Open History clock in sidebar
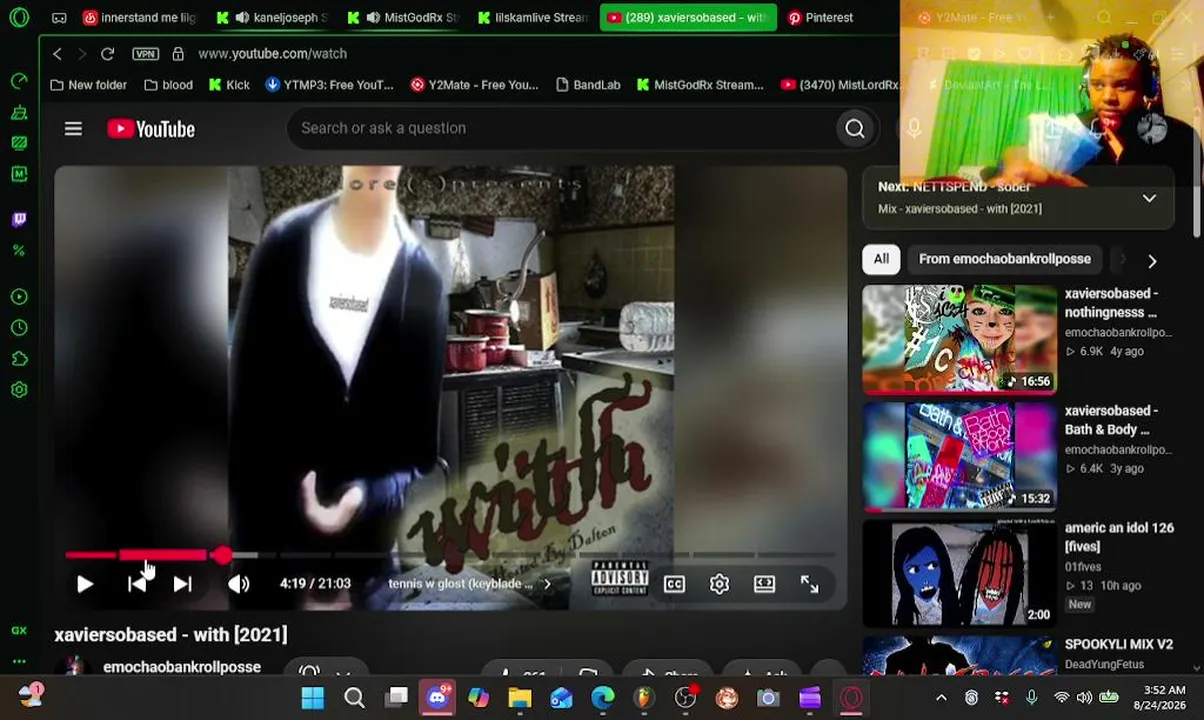Image resolution: width=1204 pixels, height=720 pixels. click(19, 328)
